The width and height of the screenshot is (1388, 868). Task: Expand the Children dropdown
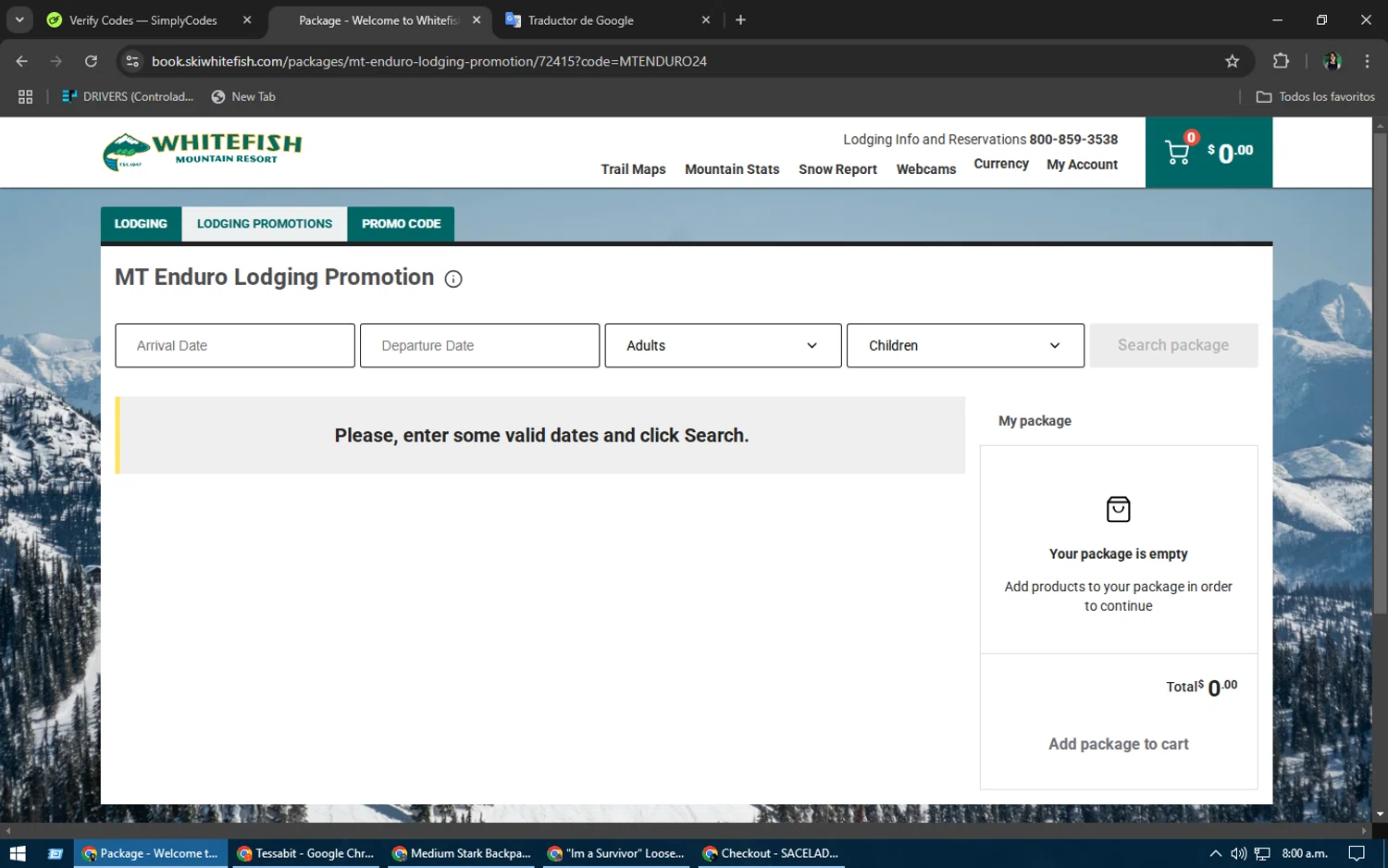pos(965,345)
